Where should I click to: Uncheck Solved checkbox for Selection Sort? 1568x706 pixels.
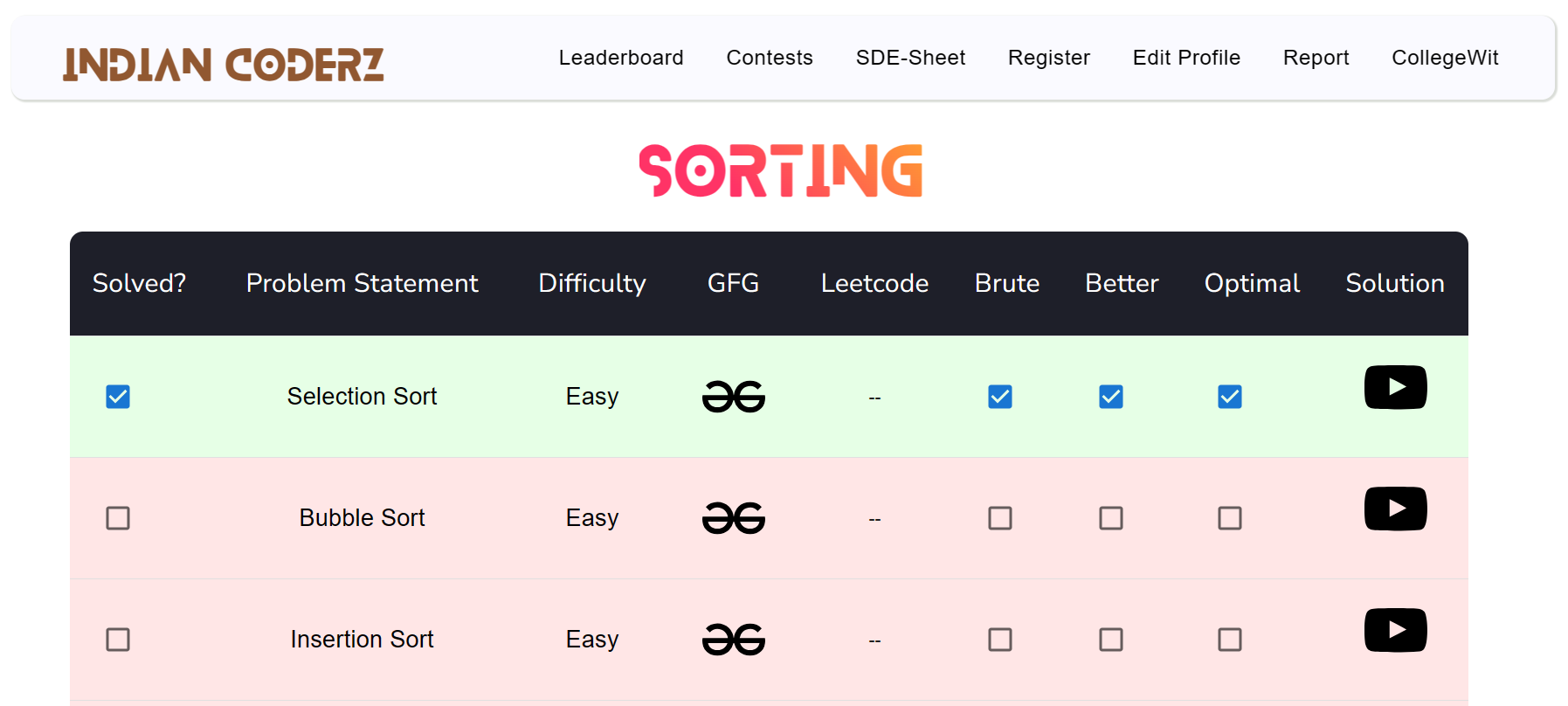point(118,397)
